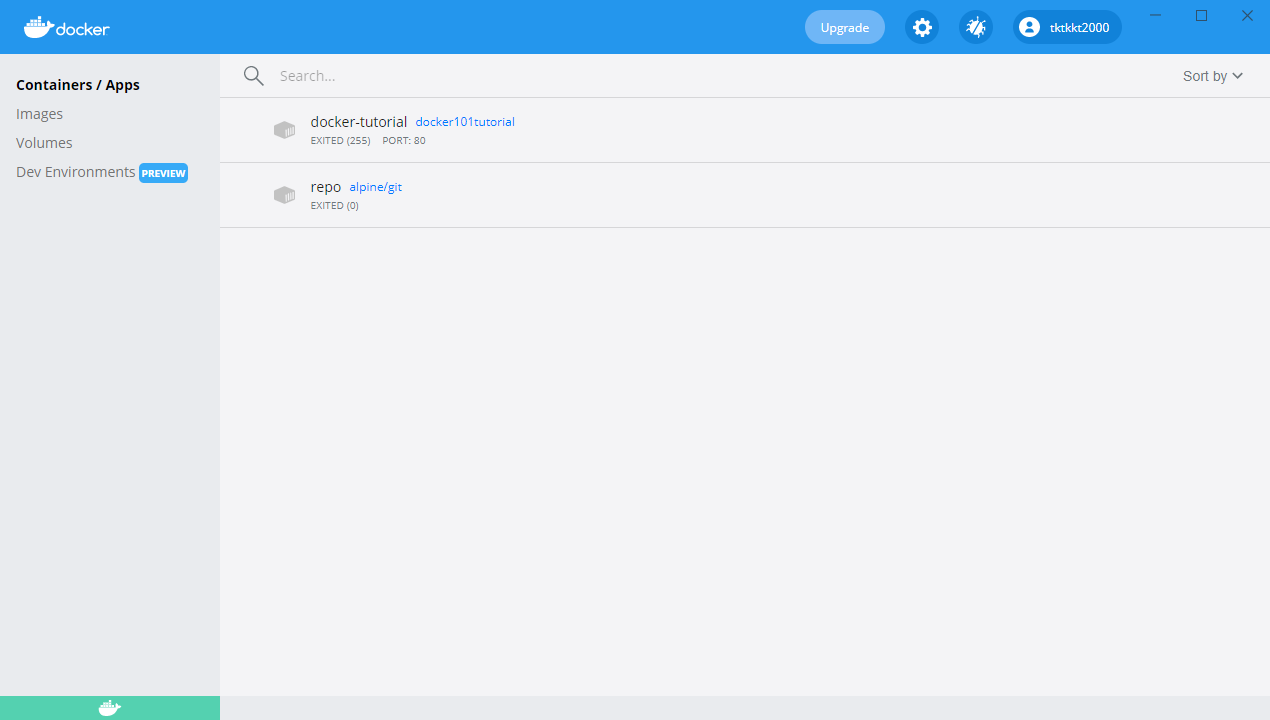Click the whale icon in green status bar
Image resolution: width=1270 pixels, height=720 pixels.
[110, 708]
